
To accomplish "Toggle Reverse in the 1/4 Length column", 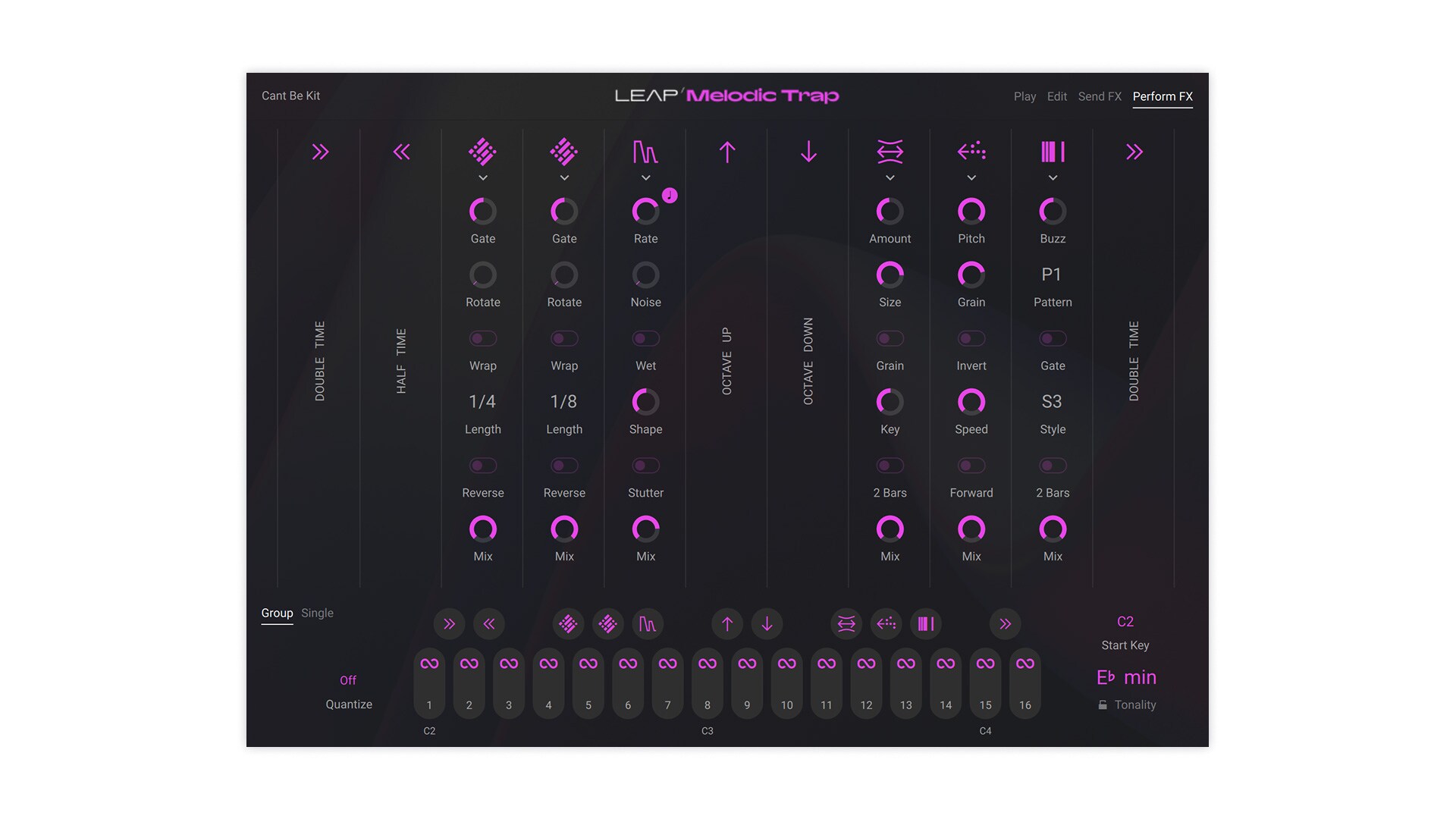I will [483, 466].
